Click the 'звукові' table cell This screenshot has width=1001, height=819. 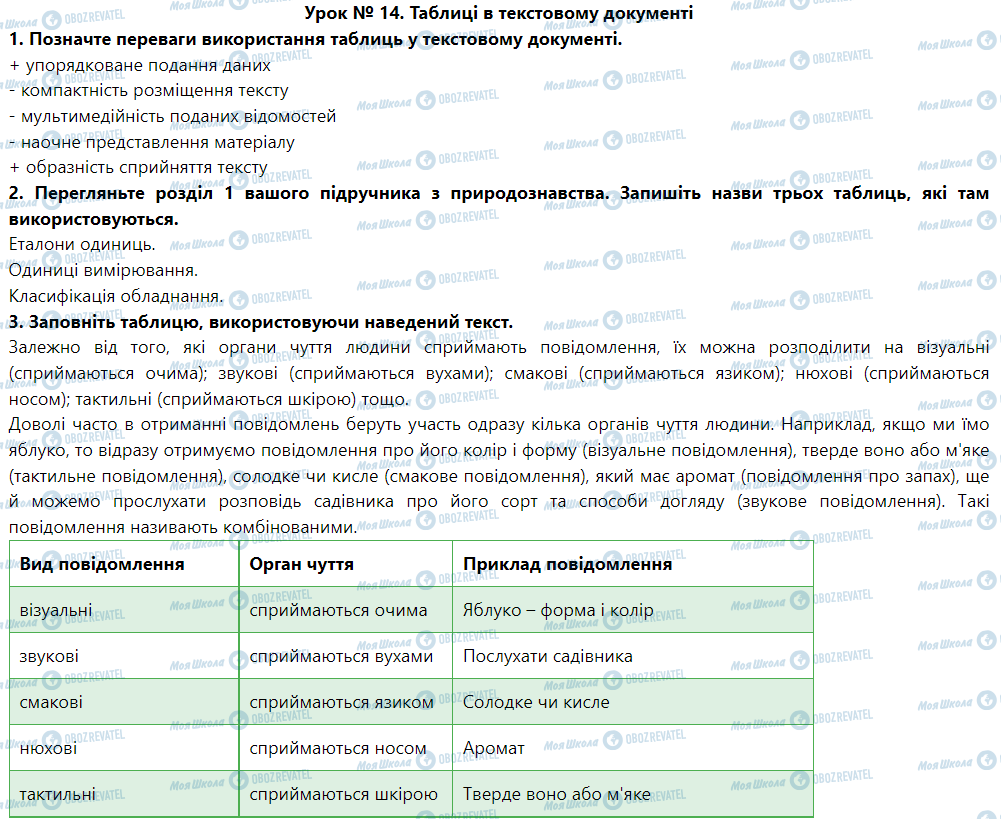[49, 656]
